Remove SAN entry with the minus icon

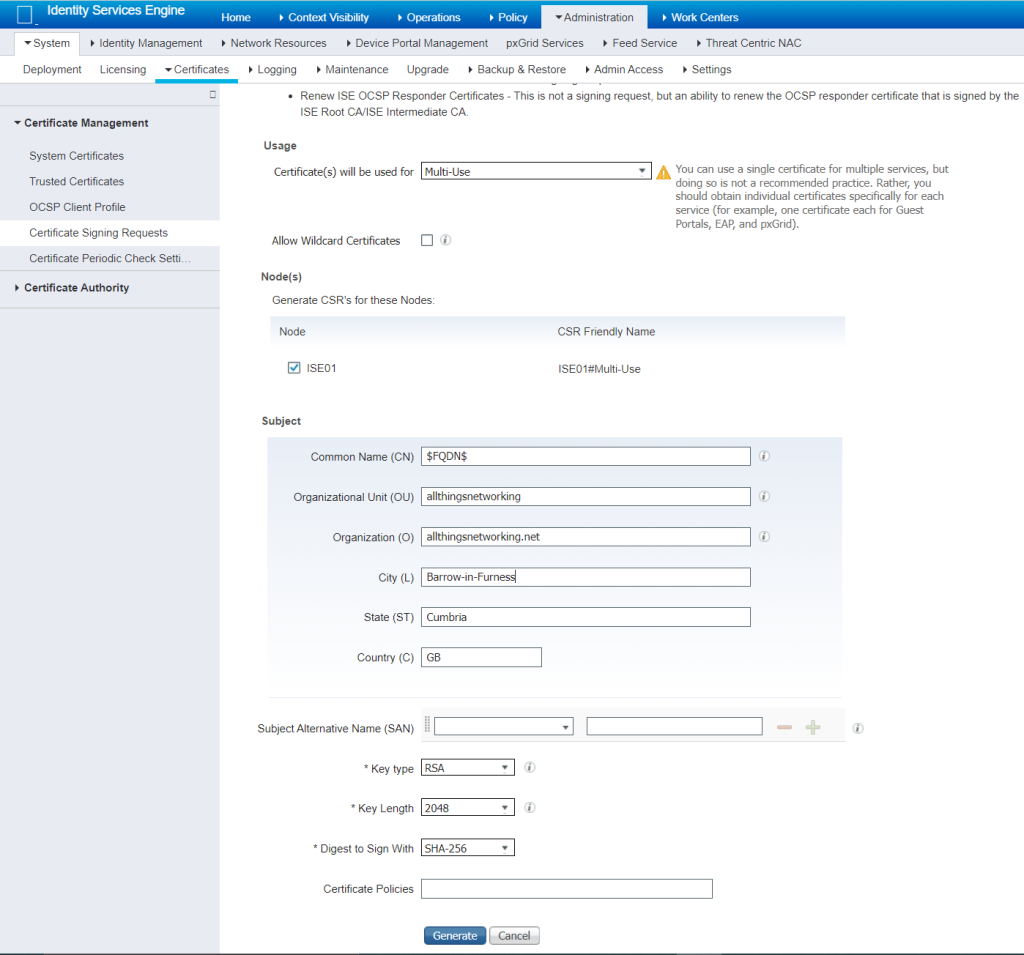click(x=784, y=728)
